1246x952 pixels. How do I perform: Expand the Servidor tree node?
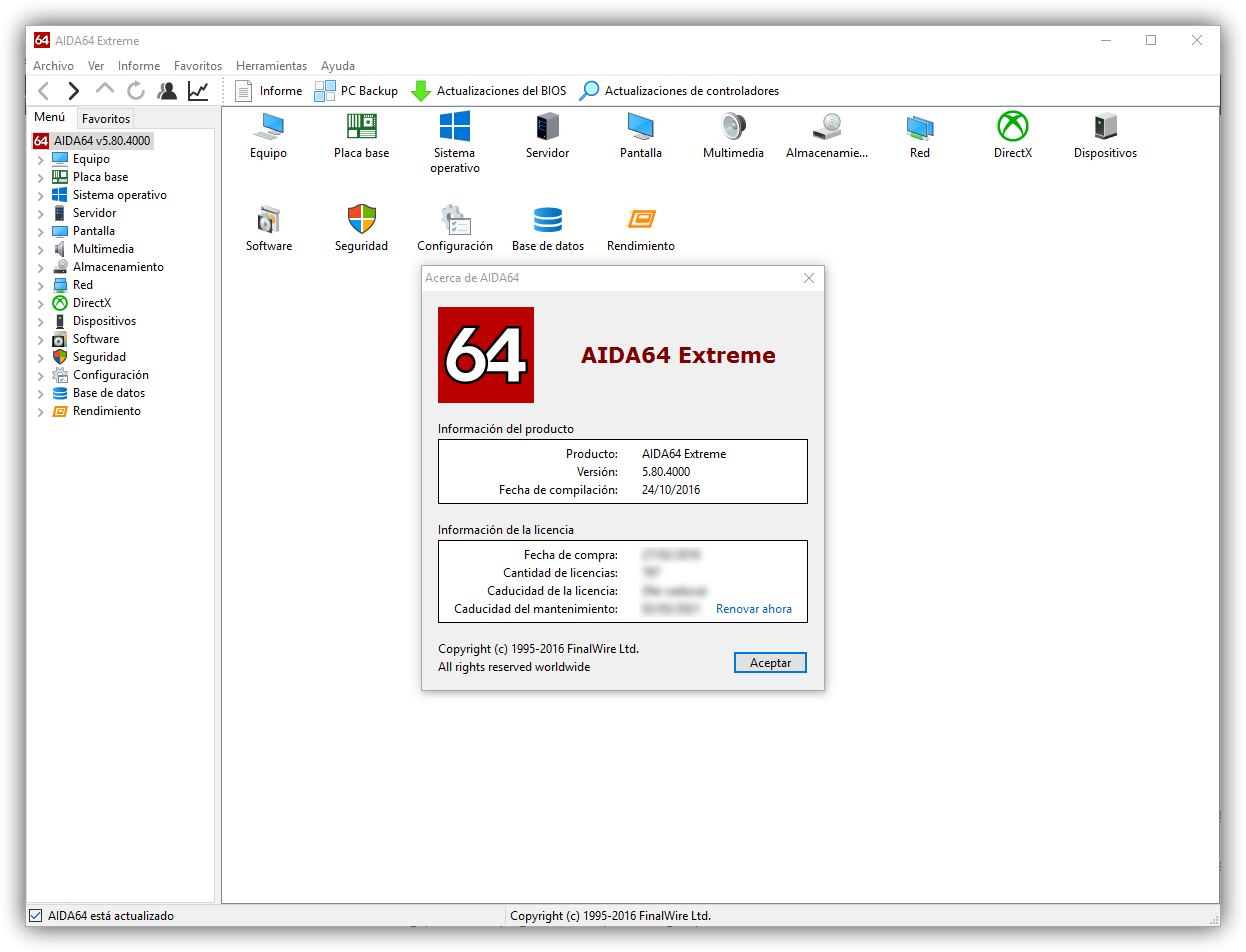pos(41,213)
